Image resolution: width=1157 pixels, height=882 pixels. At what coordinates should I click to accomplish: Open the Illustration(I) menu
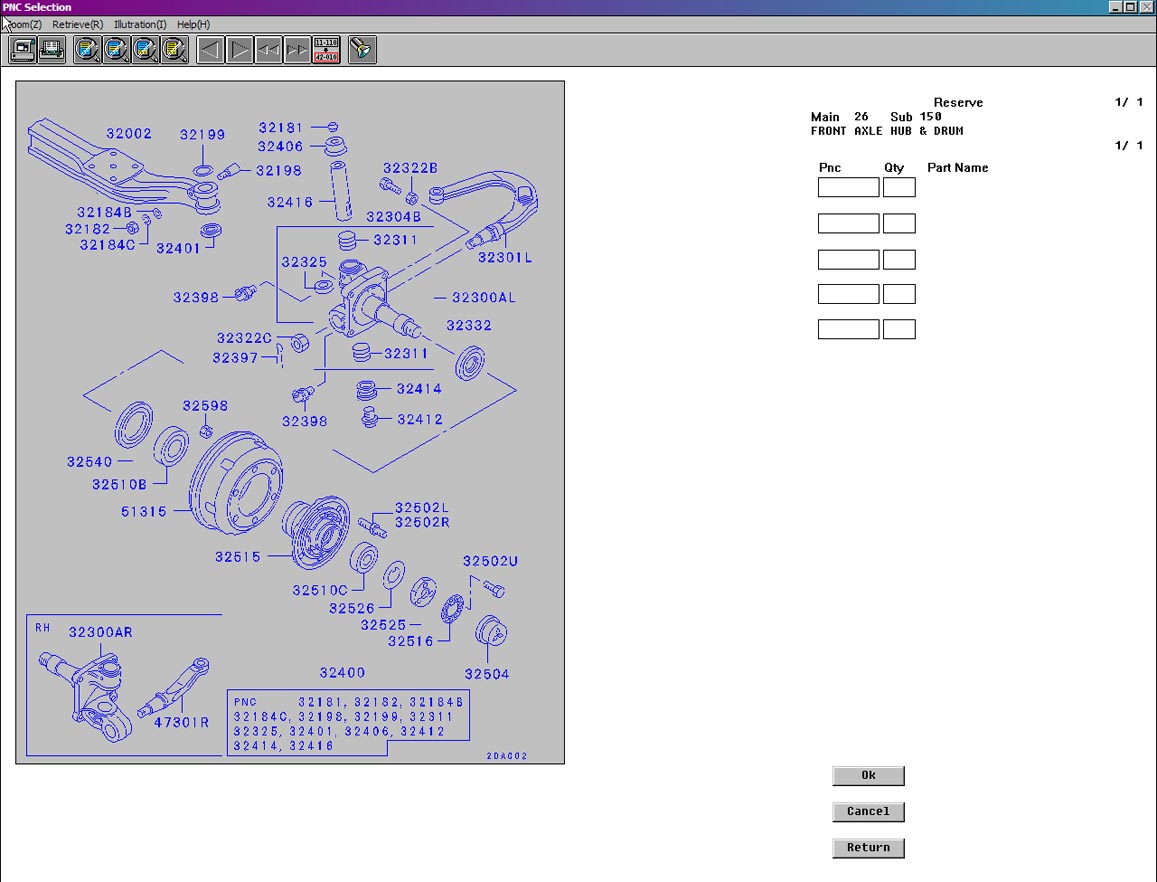140,24
